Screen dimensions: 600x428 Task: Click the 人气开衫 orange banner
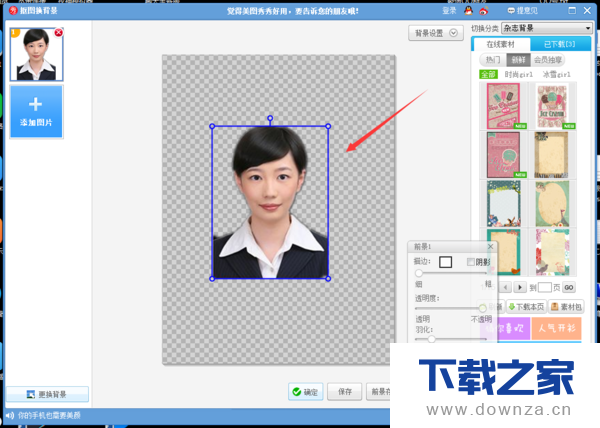point(557,328)
